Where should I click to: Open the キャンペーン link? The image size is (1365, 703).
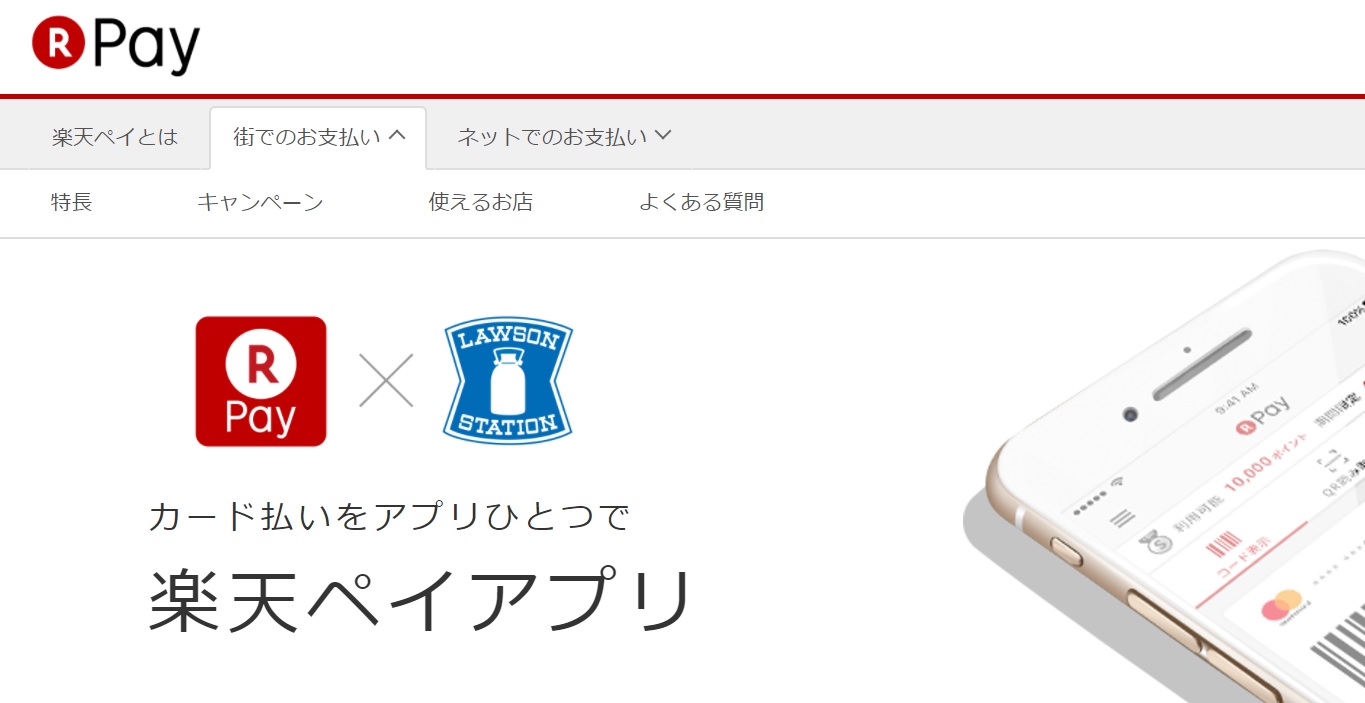(x=260, y=203)
